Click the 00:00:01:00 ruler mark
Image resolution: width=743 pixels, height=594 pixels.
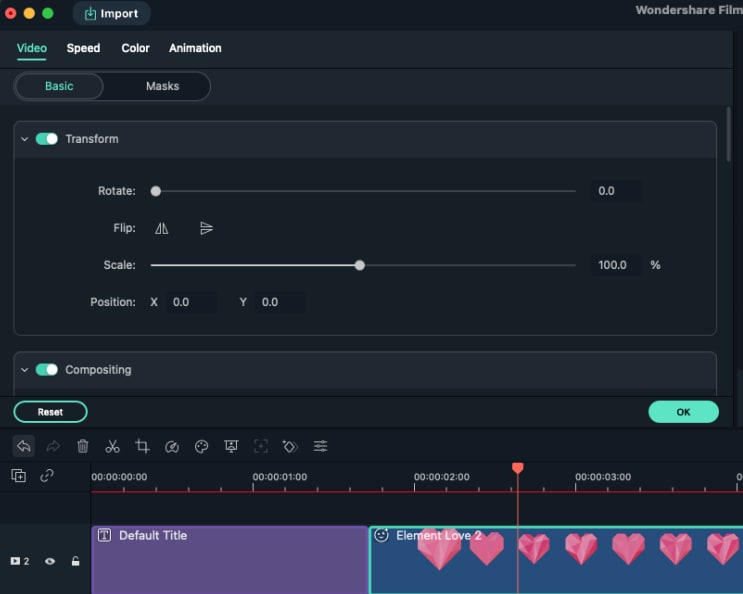tap(280, 477)
